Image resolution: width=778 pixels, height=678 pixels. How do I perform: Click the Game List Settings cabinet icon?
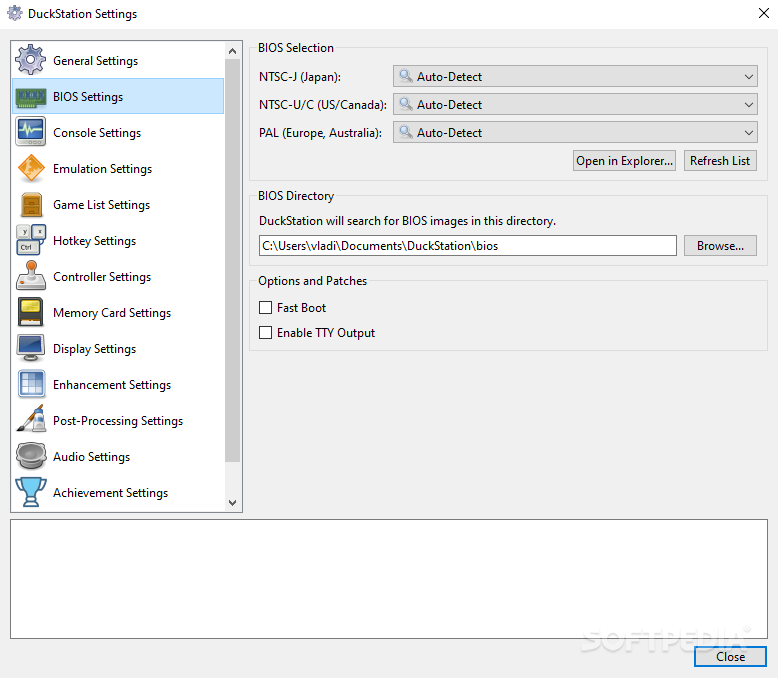pos(31,204)
